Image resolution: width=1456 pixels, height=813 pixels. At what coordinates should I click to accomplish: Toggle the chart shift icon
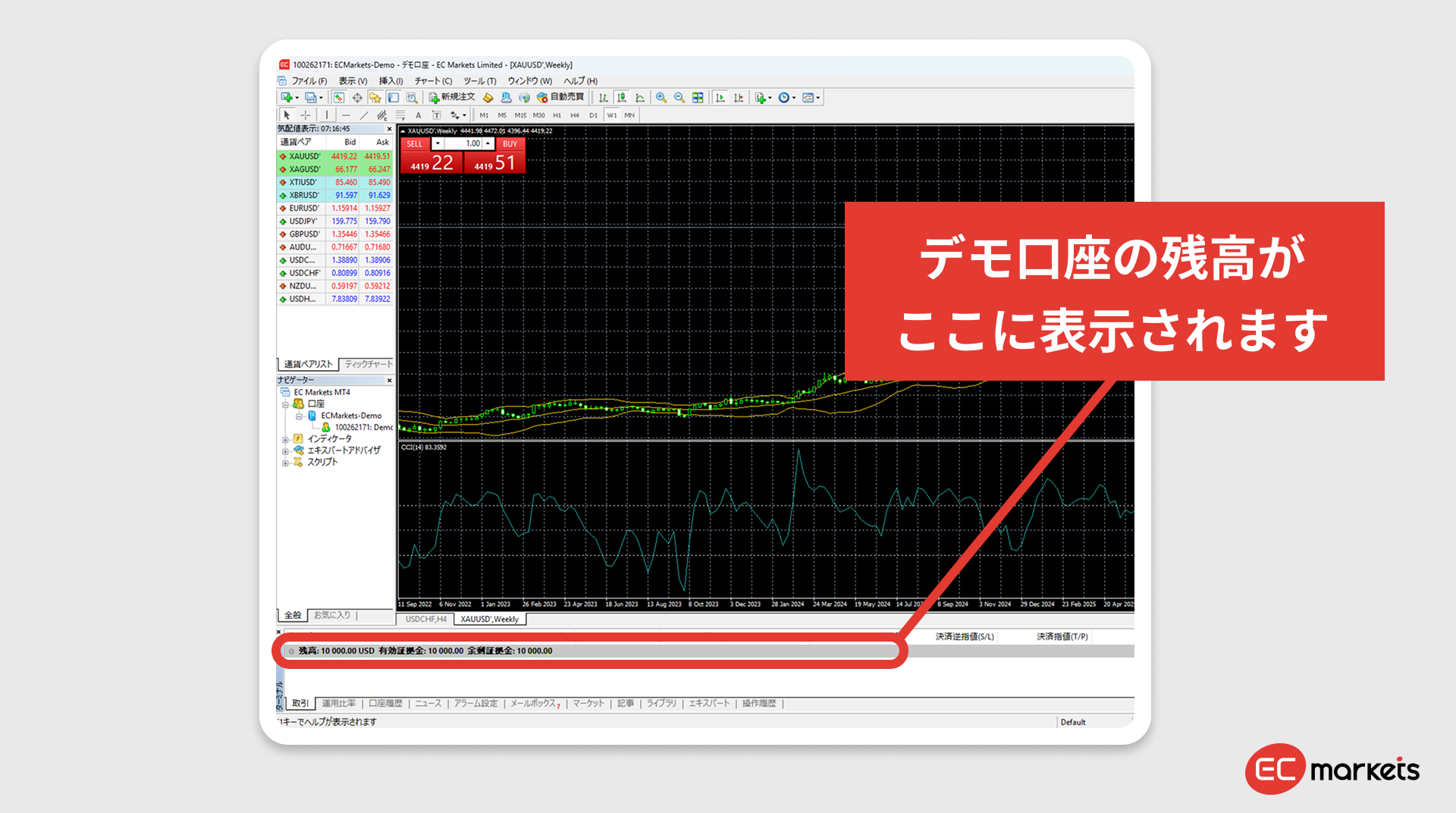(x=739, y=97)
